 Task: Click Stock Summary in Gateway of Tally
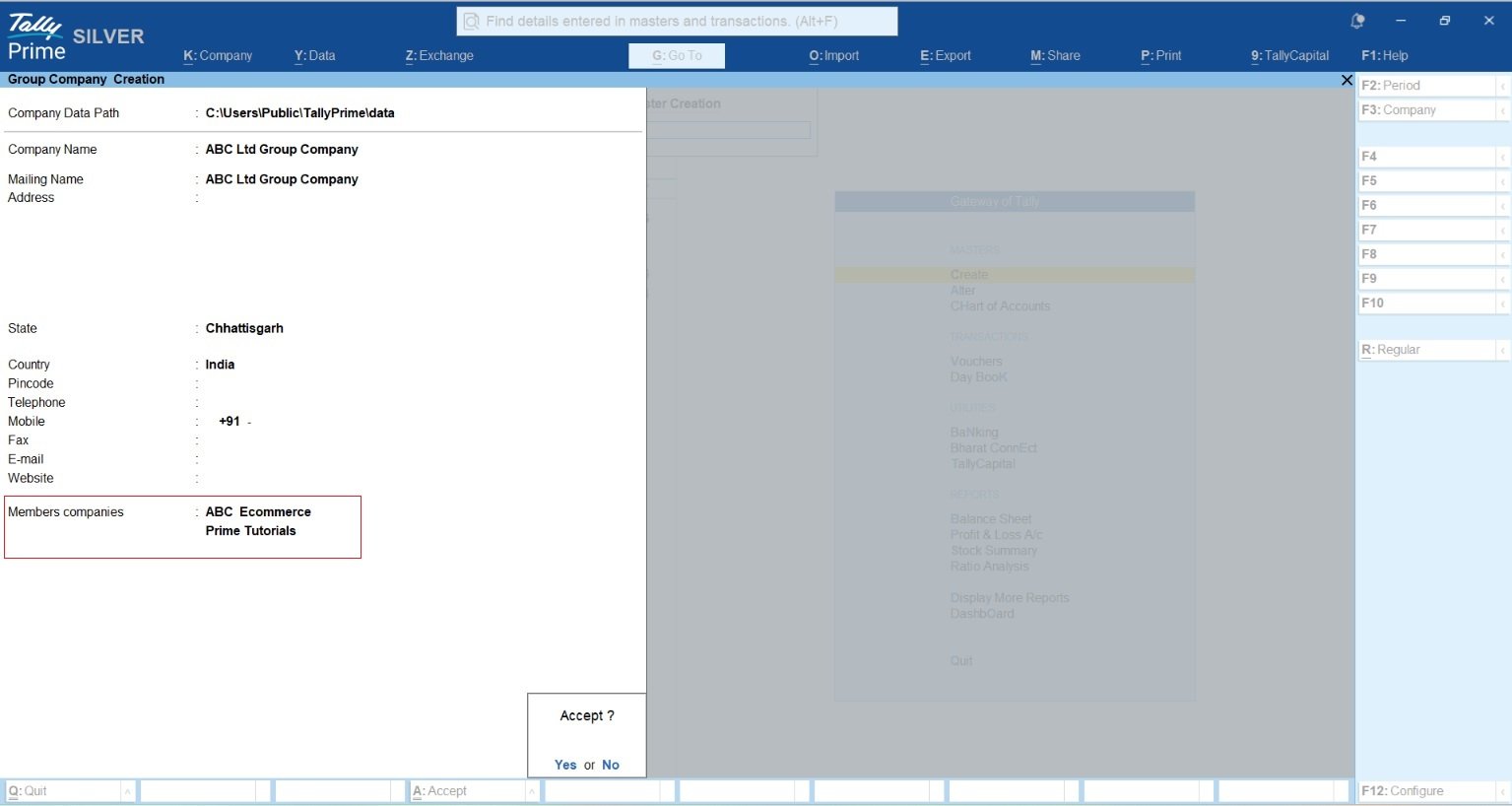(994, 551)
